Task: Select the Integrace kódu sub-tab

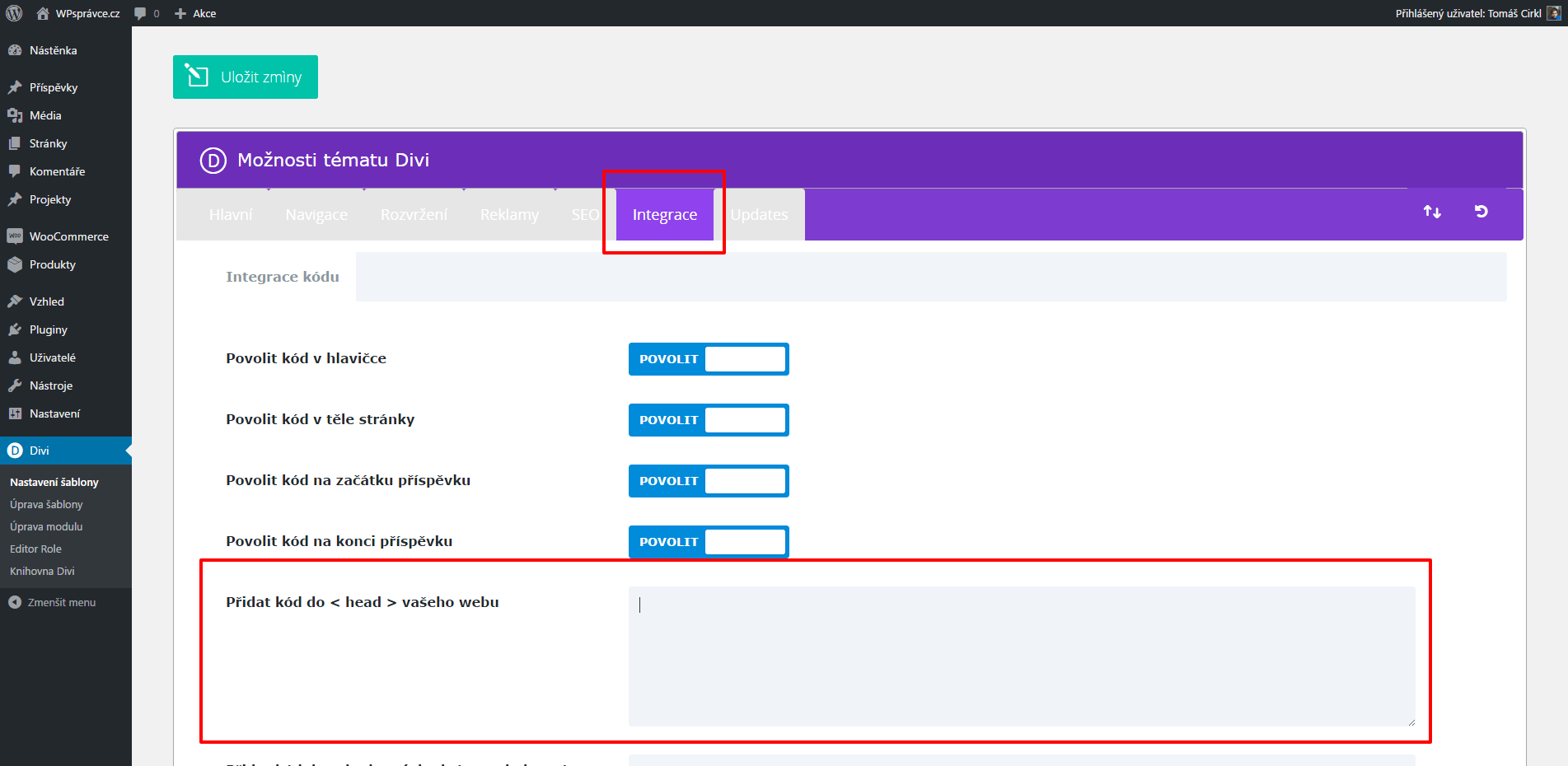Action: [x=283, y=277]
